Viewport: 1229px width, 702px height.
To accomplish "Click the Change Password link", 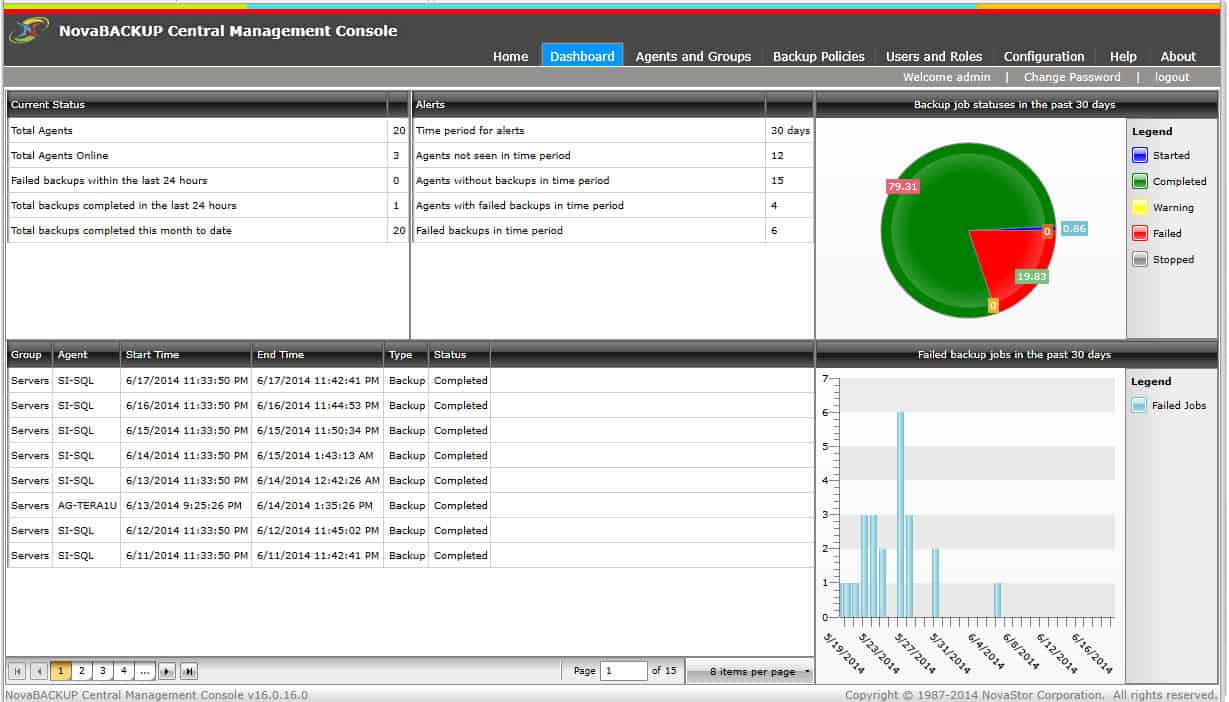I will coord(1072,77).
